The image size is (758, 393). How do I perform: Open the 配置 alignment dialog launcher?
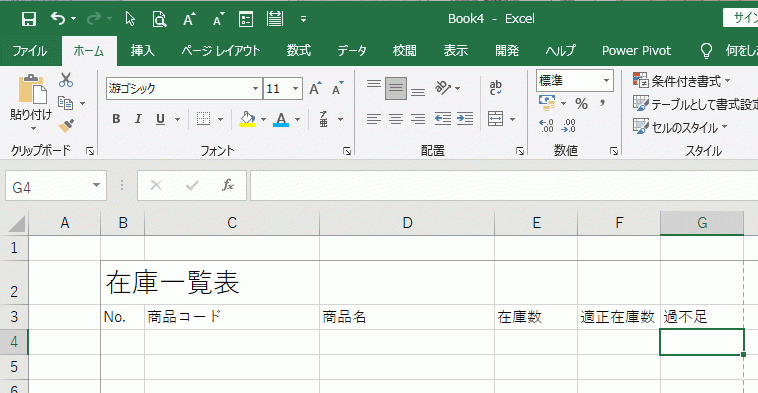520,151
